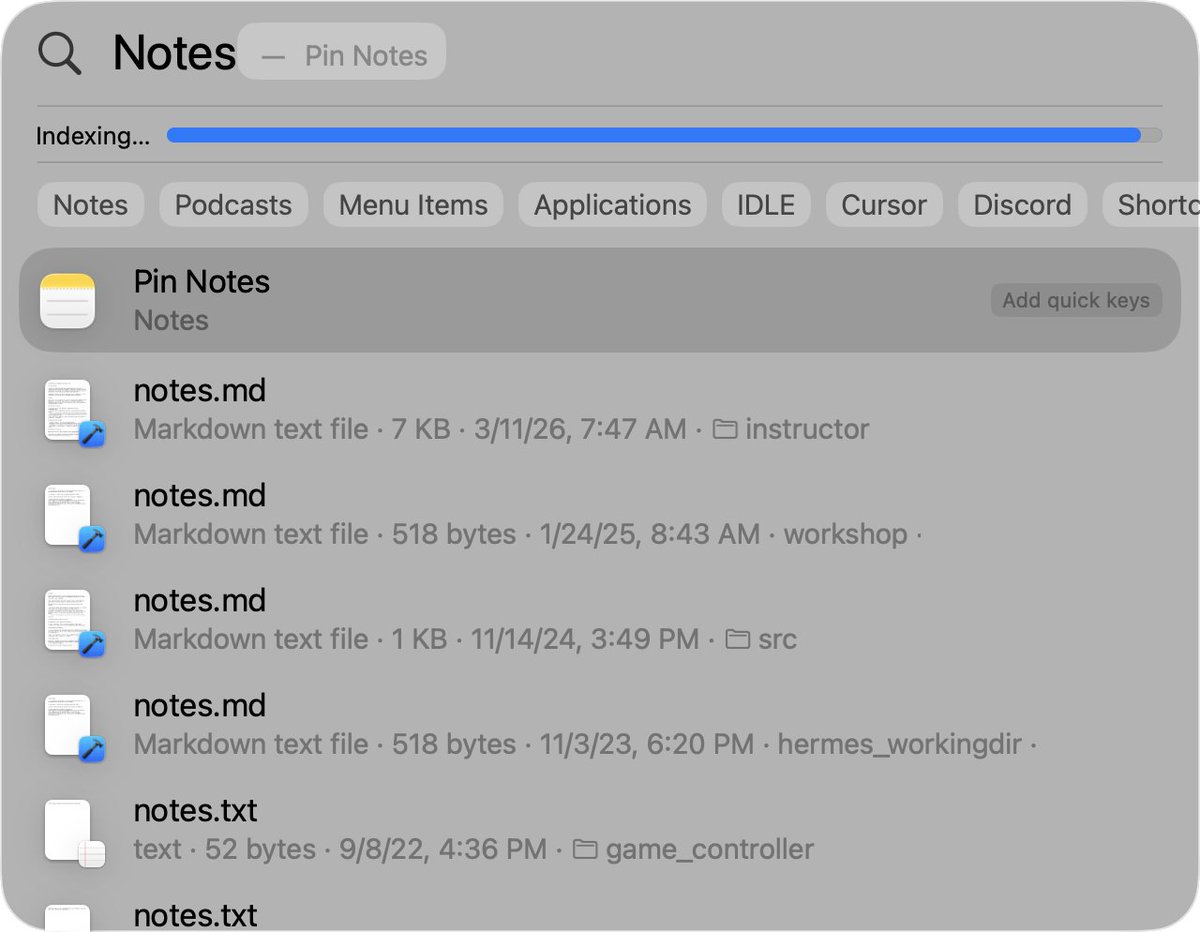Click the src folder name
Image resolution: width=1200 pixels, height=932 pixels.
[x=777, y=639]
